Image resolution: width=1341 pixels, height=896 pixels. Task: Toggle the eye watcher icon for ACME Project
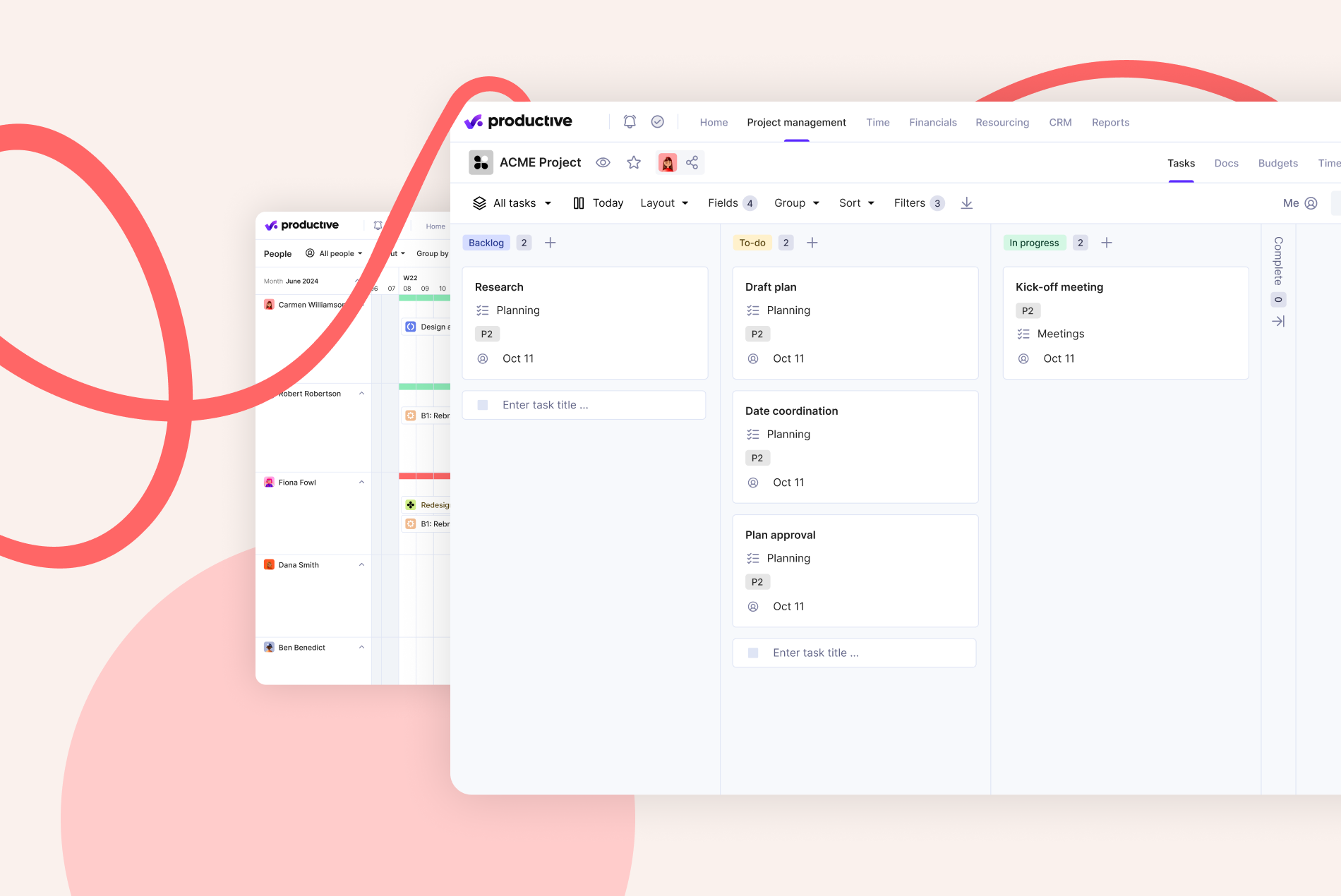point(603,162)
